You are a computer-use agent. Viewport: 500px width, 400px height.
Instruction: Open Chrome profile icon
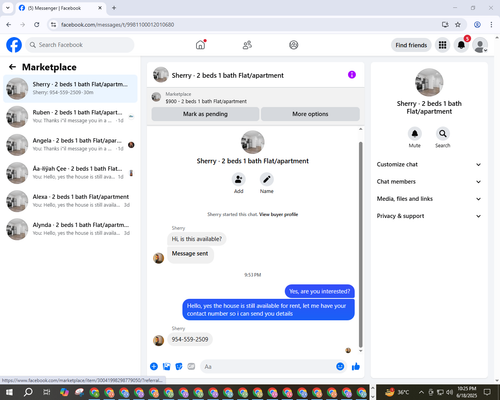coord(477,25)
